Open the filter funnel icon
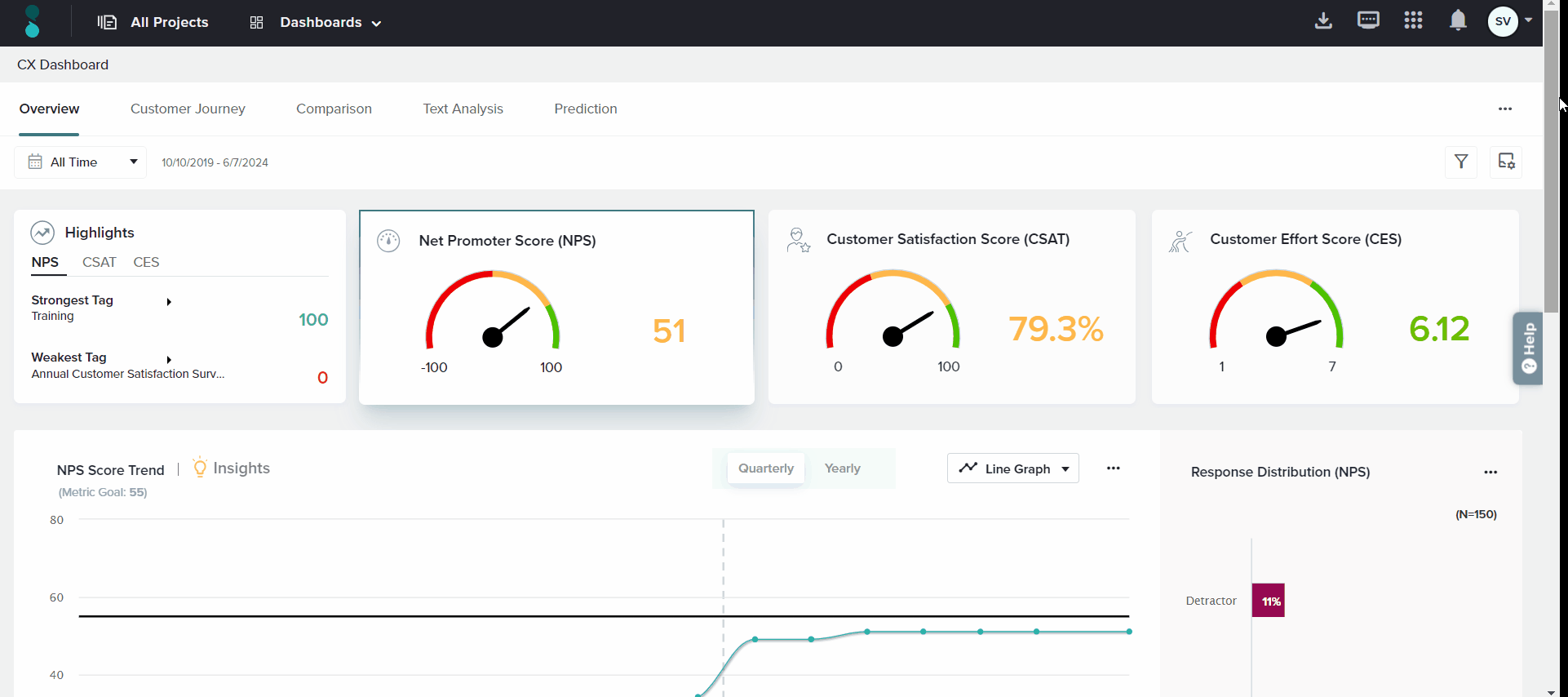Image resolution: width=1568 pixels, height=697 pixels. (x=1461, y=162)
